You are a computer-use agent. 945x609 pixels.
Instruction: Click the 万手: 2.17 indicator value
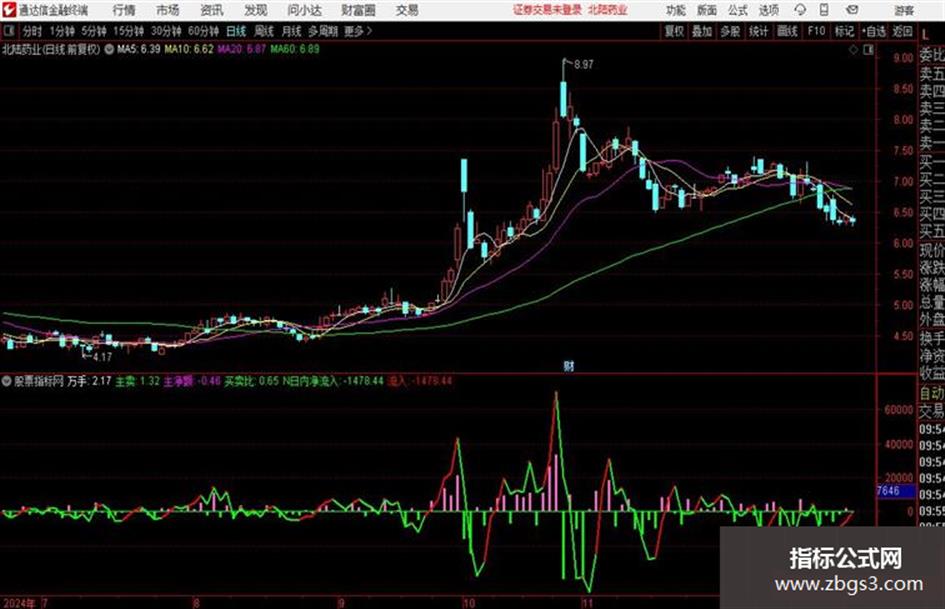[x=89, y=381]
